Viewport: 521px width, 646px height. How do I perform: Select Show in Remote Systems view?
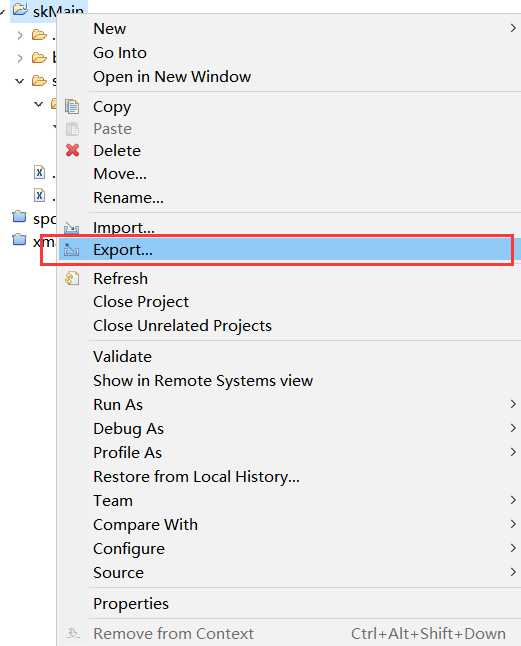[203, 381]
